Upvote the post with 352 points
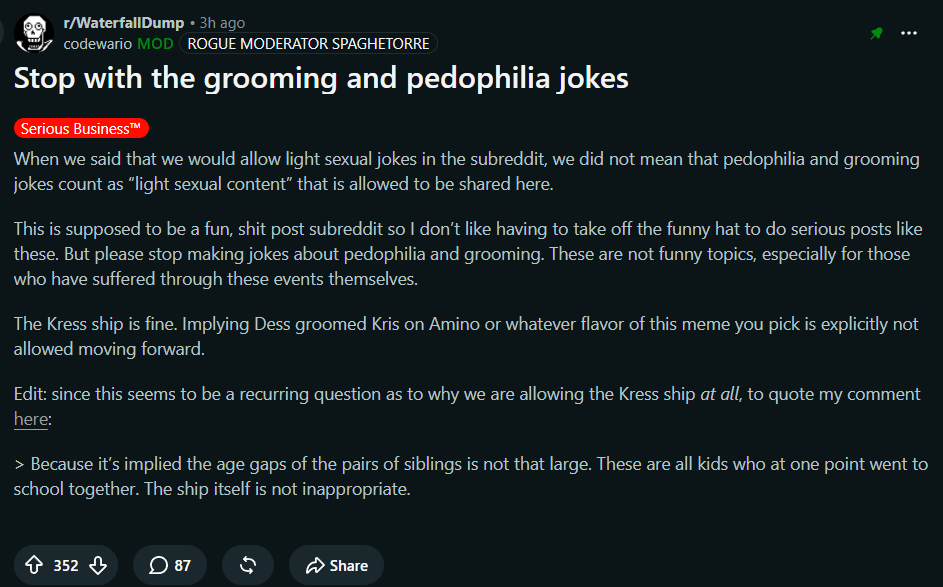943x587 pixels. [34, 565]
